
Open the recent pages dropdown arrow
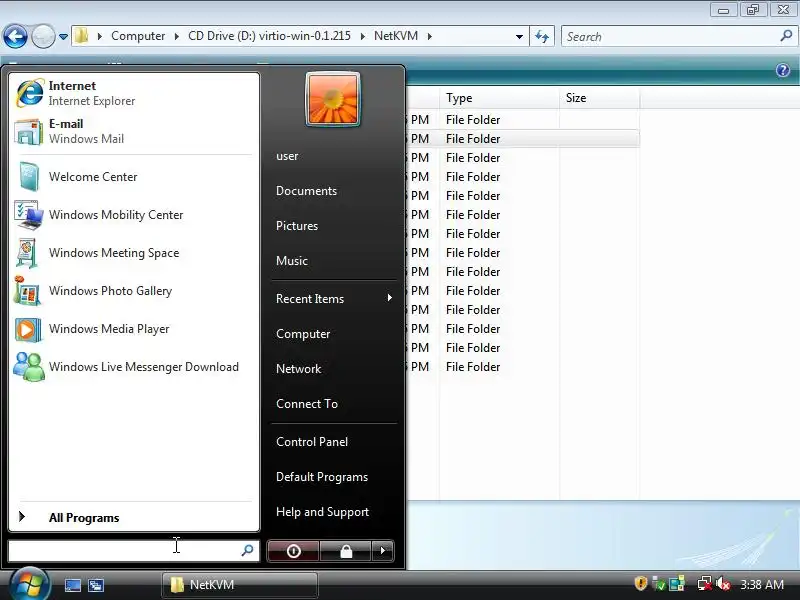(63, 37)
